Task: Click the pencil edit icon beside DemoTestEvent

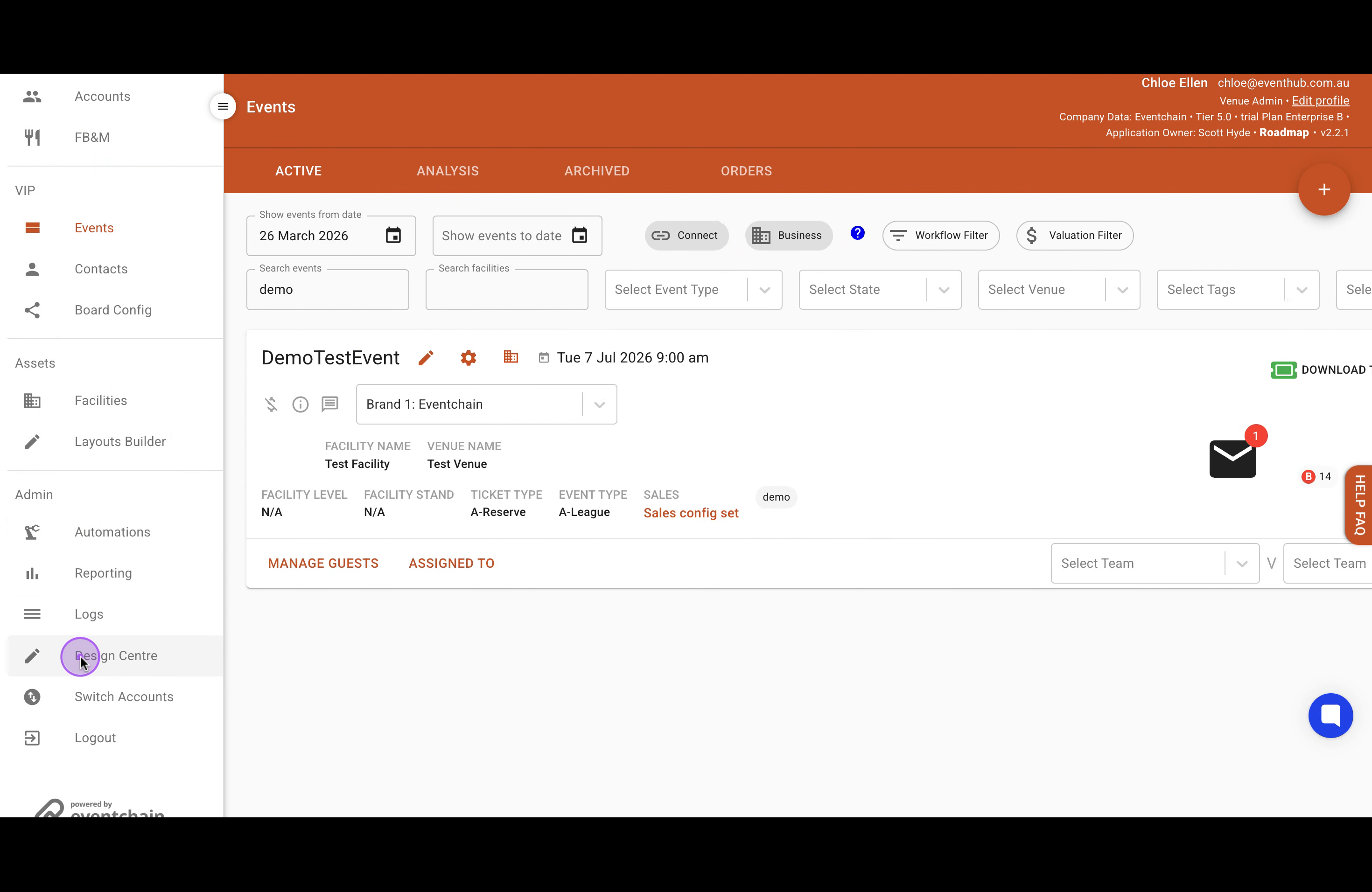Action: pos(426,358)
